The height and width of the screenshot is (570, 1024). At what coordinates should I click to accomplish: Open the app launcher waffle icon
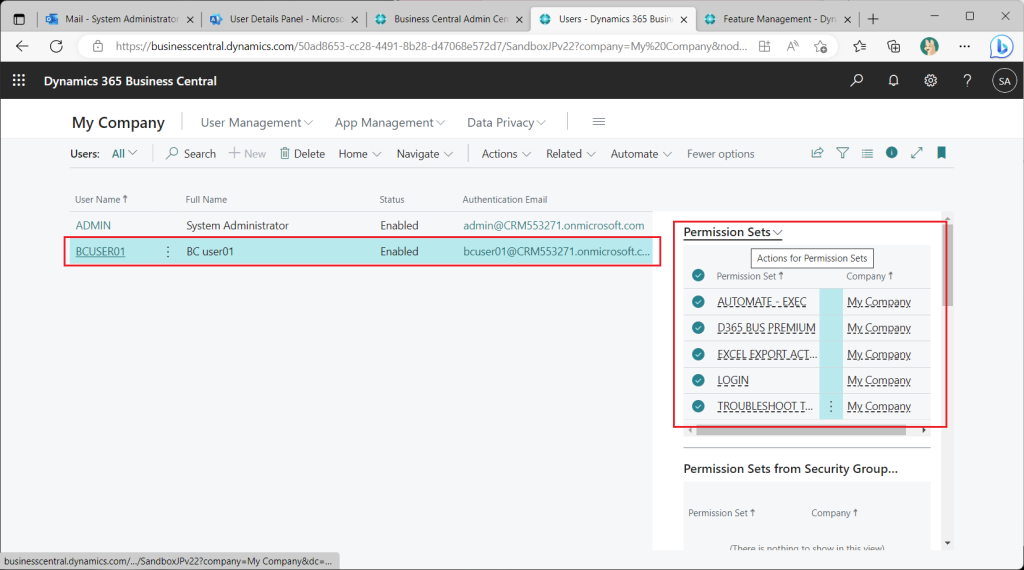pyautogui.click(x=19, y=80)
